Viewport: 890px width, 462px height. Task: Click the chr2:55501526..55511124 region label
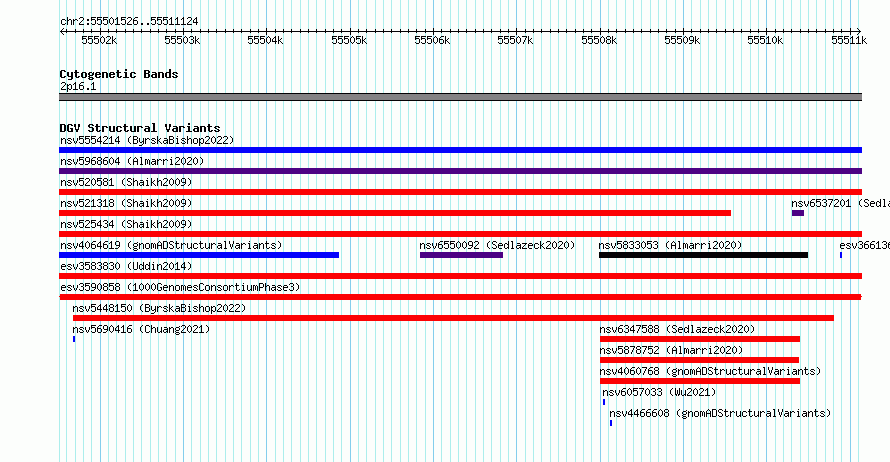(x=129, y=21)
